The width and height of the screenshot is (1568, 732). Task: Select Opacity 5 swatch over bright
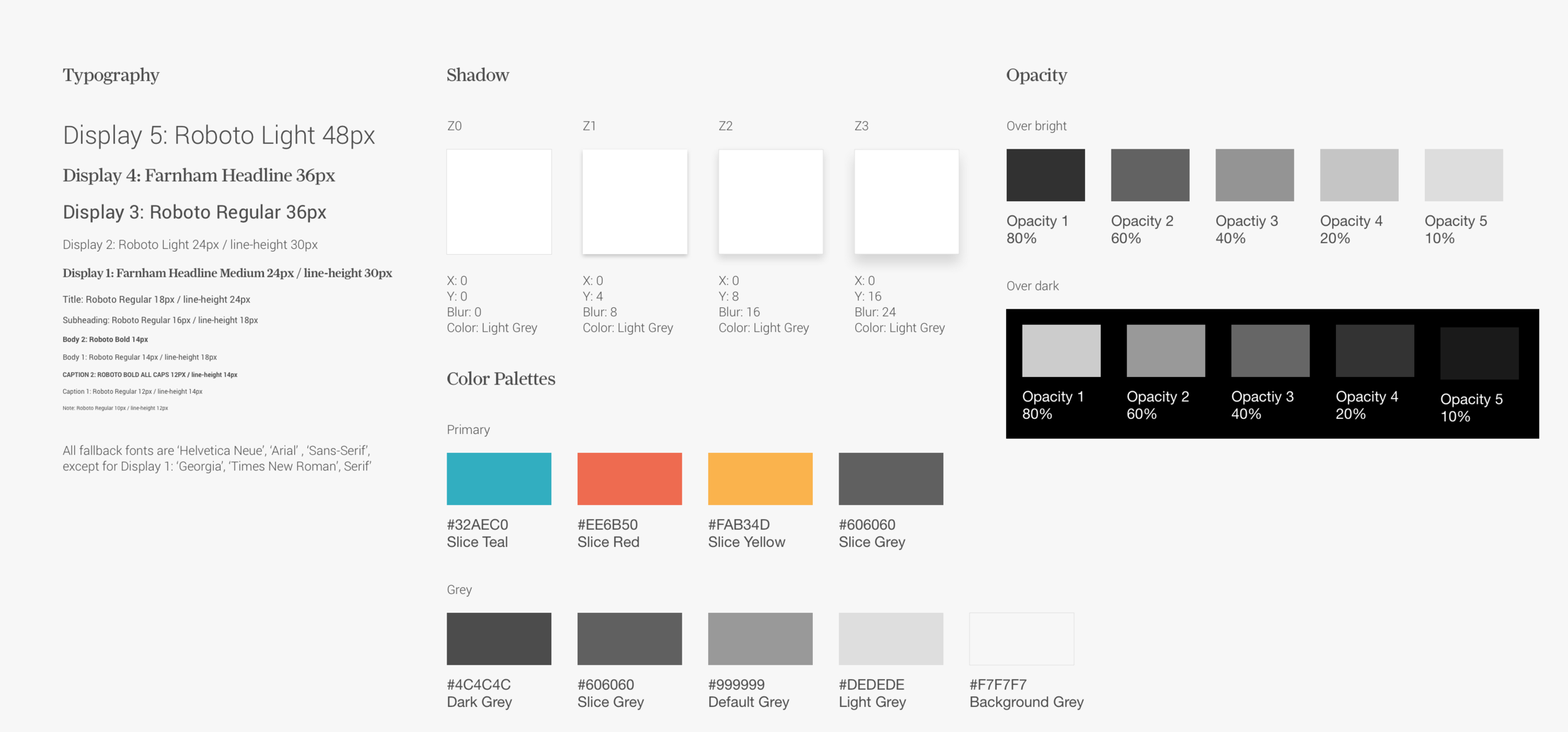point(1463,175)
